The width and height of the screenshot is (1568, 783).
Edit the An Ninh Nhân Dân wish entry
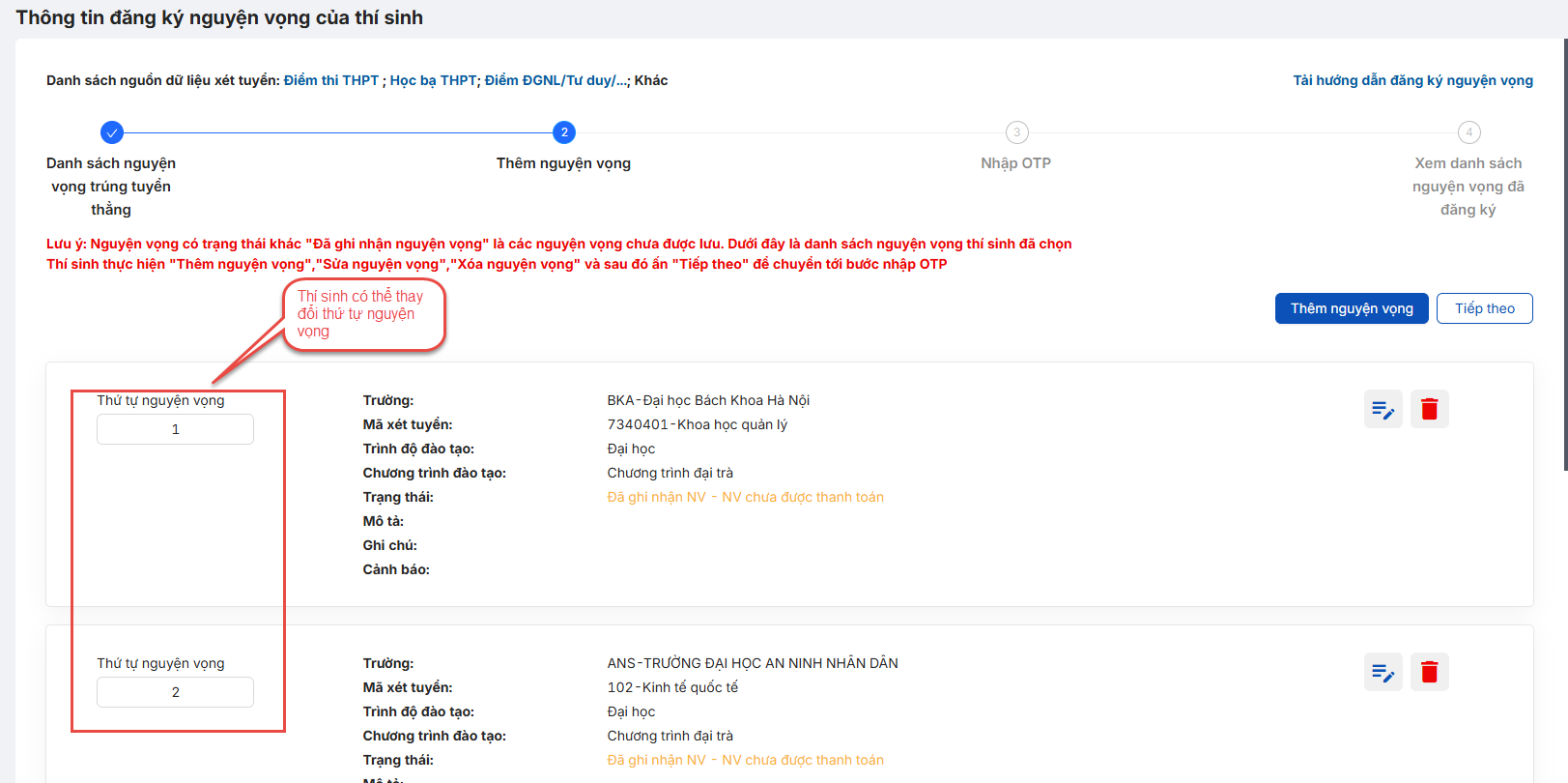(1383, 672)
